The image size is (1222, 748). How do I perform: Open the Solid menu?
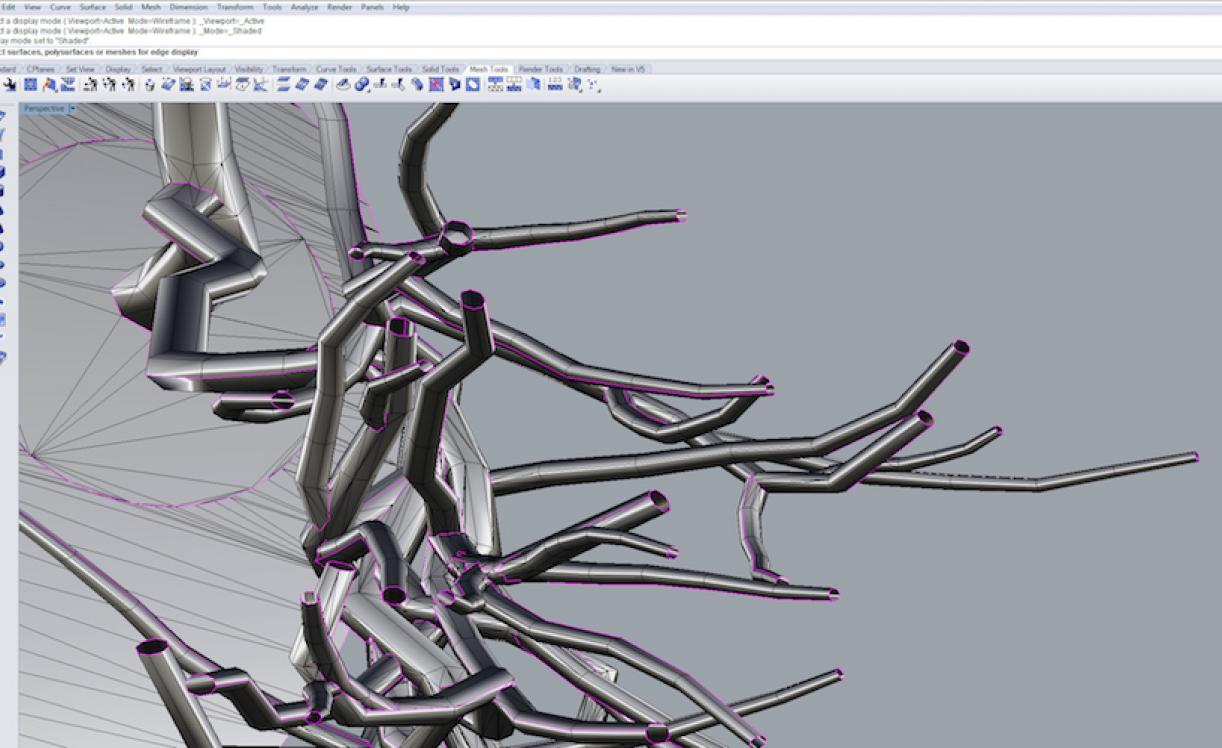124,7
